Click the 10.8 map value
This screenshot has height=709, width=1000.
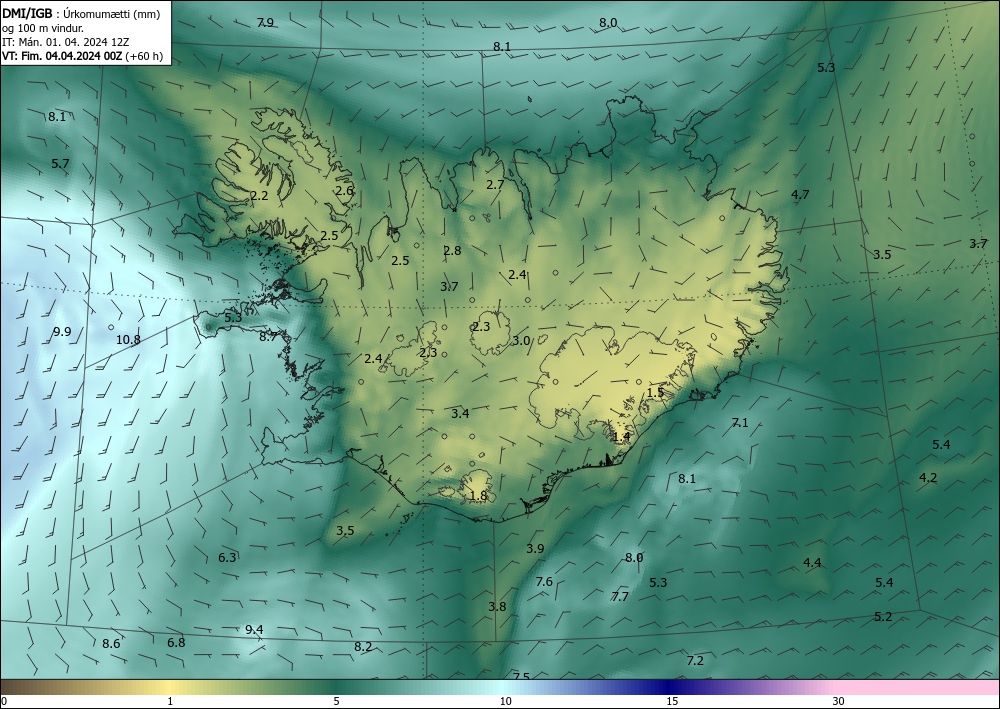(x=128, y=340)
